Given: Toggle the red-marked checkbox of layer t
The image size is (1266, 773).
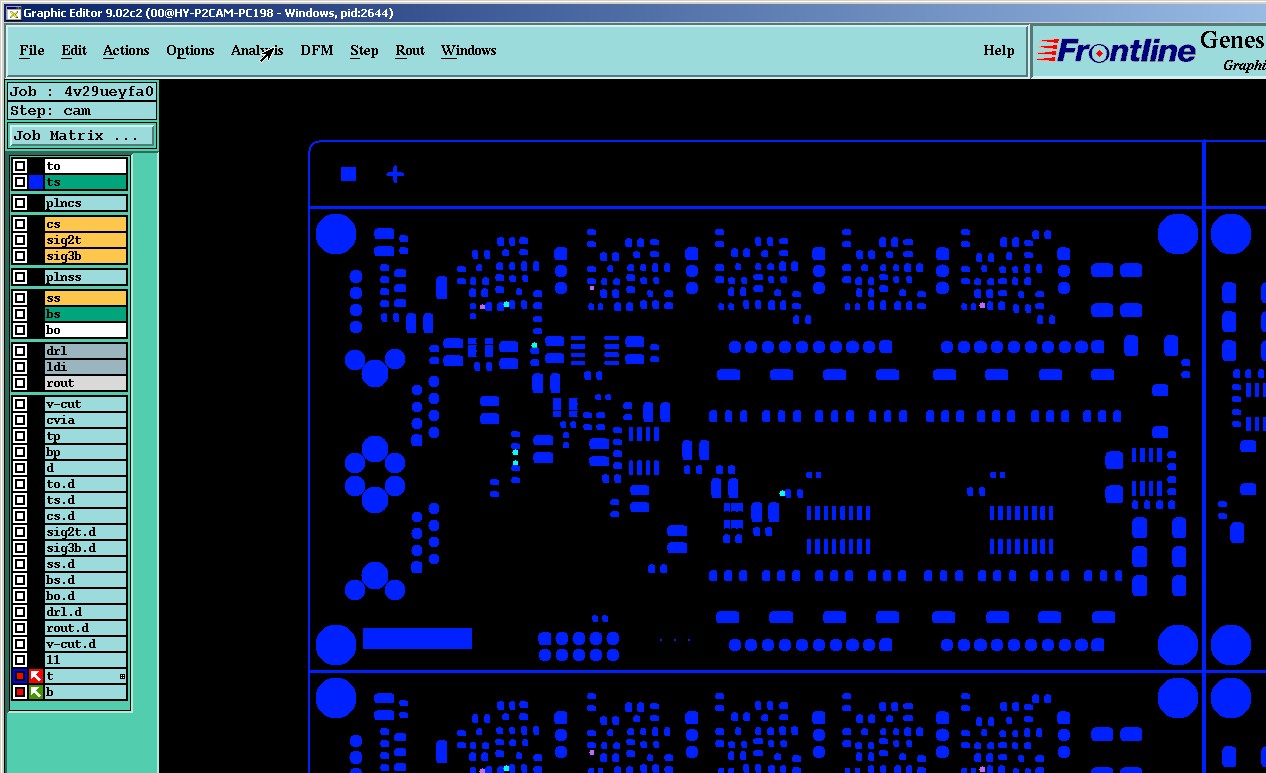Looking at the screenshot, I should [20, 676].
